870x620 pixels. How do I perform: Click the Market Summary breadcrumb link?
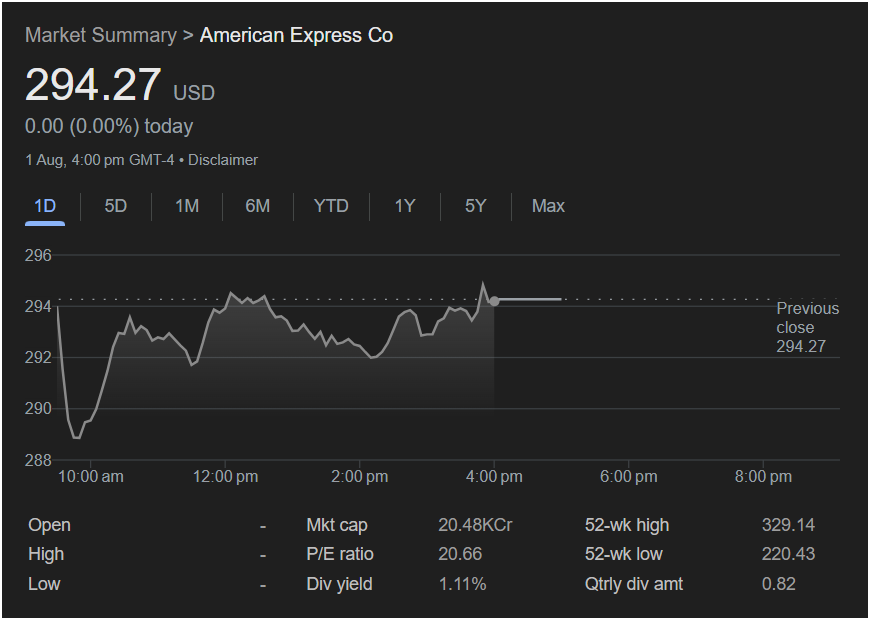point(100,36)
